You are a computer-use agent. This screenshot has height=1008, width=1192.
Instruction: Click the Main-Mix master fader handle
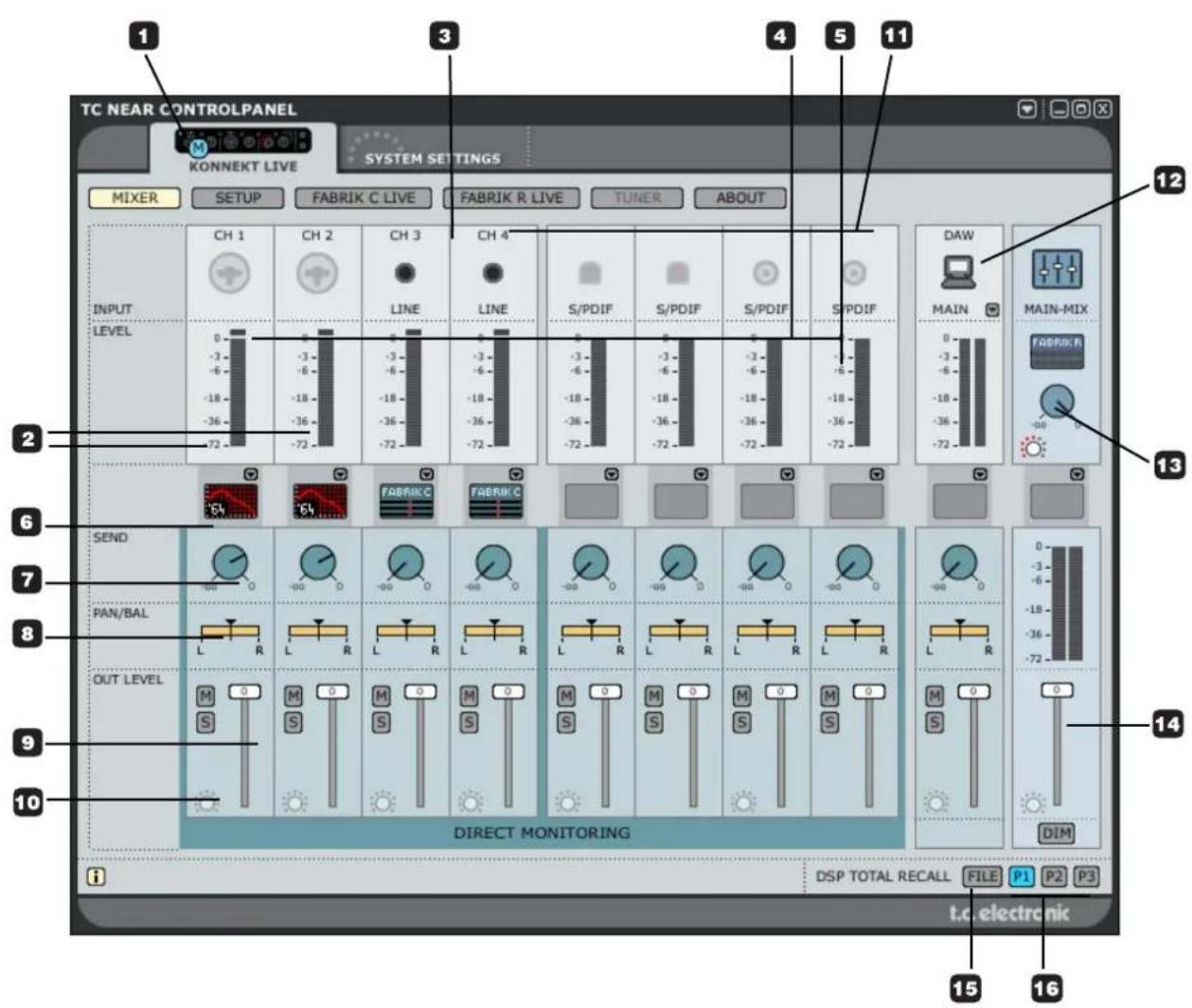pos(1058,690)
